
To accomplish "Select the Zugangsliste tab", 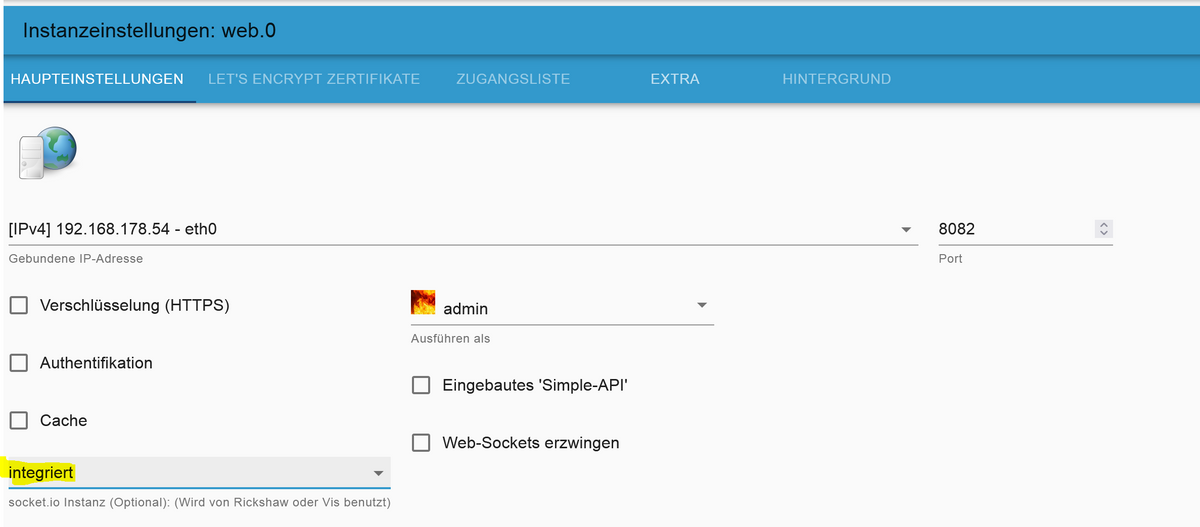I will point(513,79).
